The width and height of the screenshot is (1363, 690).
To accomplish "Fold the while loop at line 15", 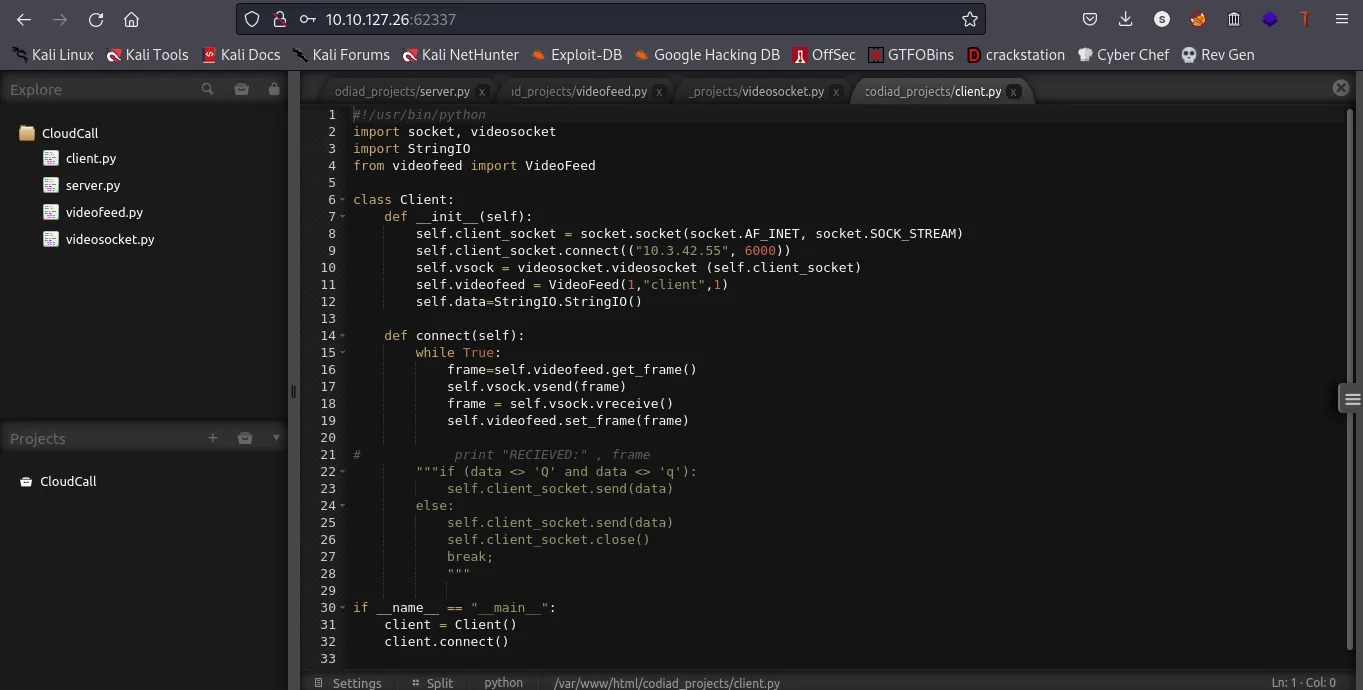I will tap(343, 353).
